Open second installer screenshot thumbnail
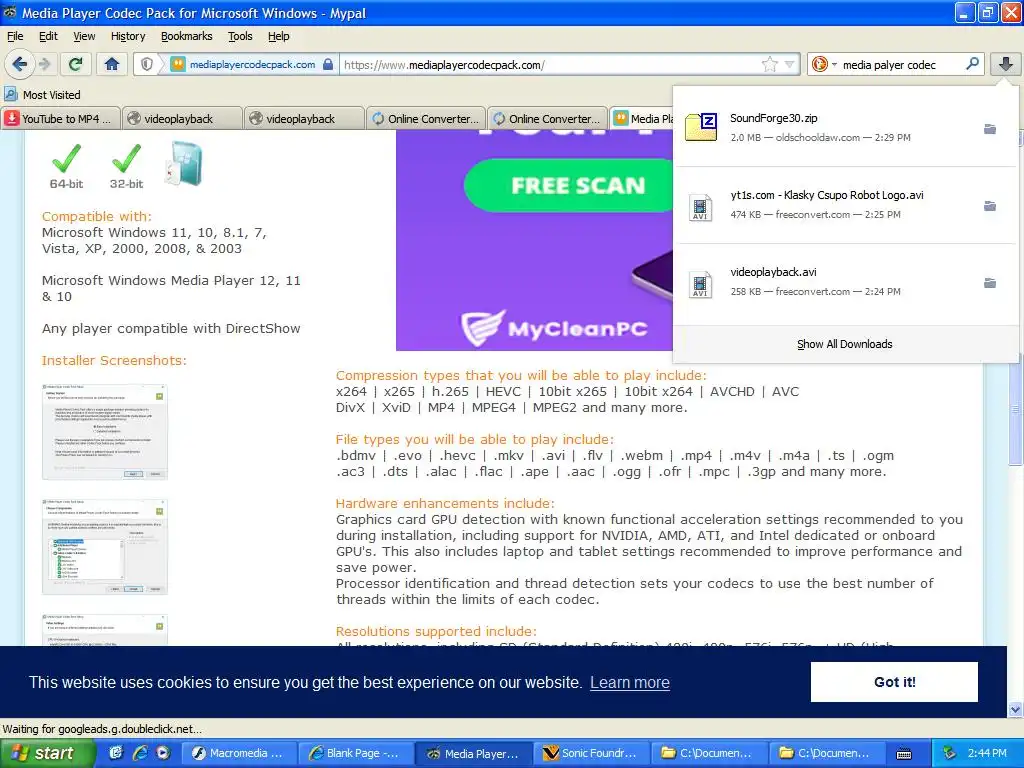1024x768 pixels. pos(104,547)
